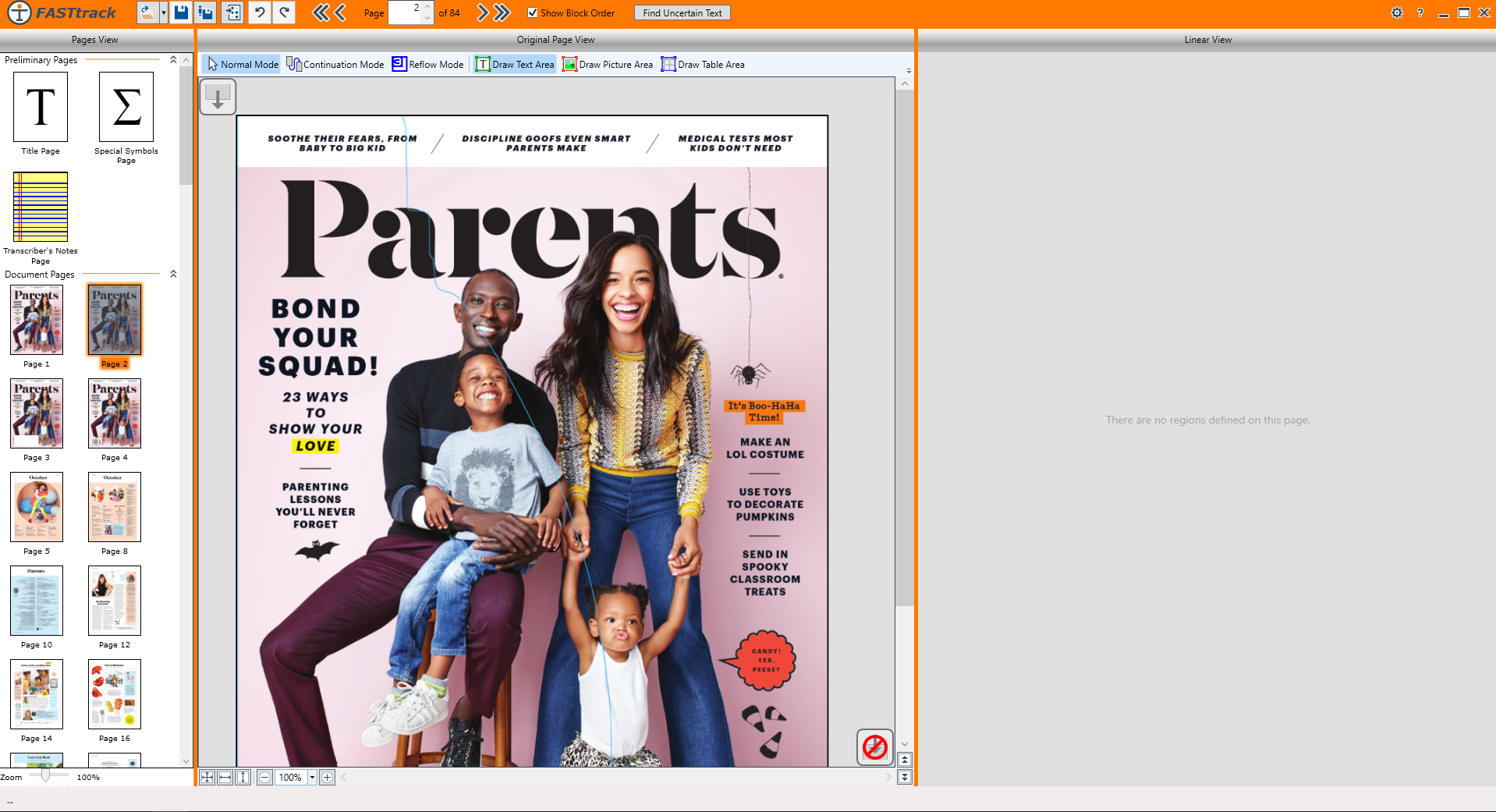
Task: Click the scroll-to-top double arrow button
Action: 905,760
